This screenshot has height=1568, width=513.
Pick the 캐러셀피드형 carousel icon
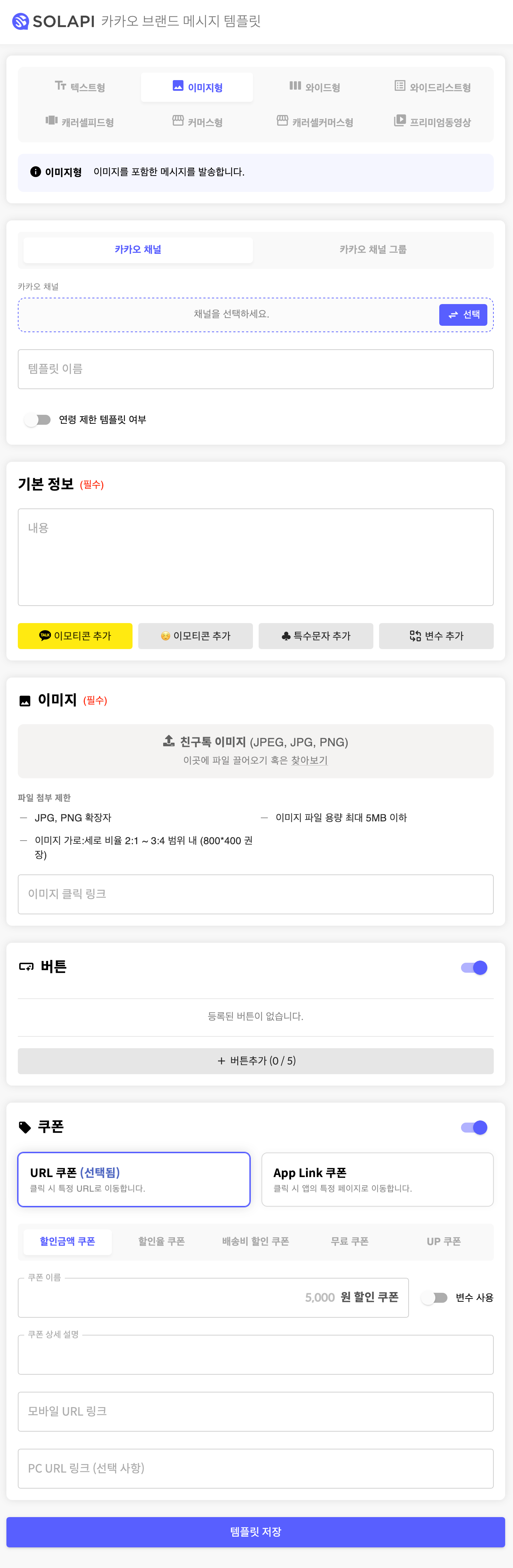(52, 121)
